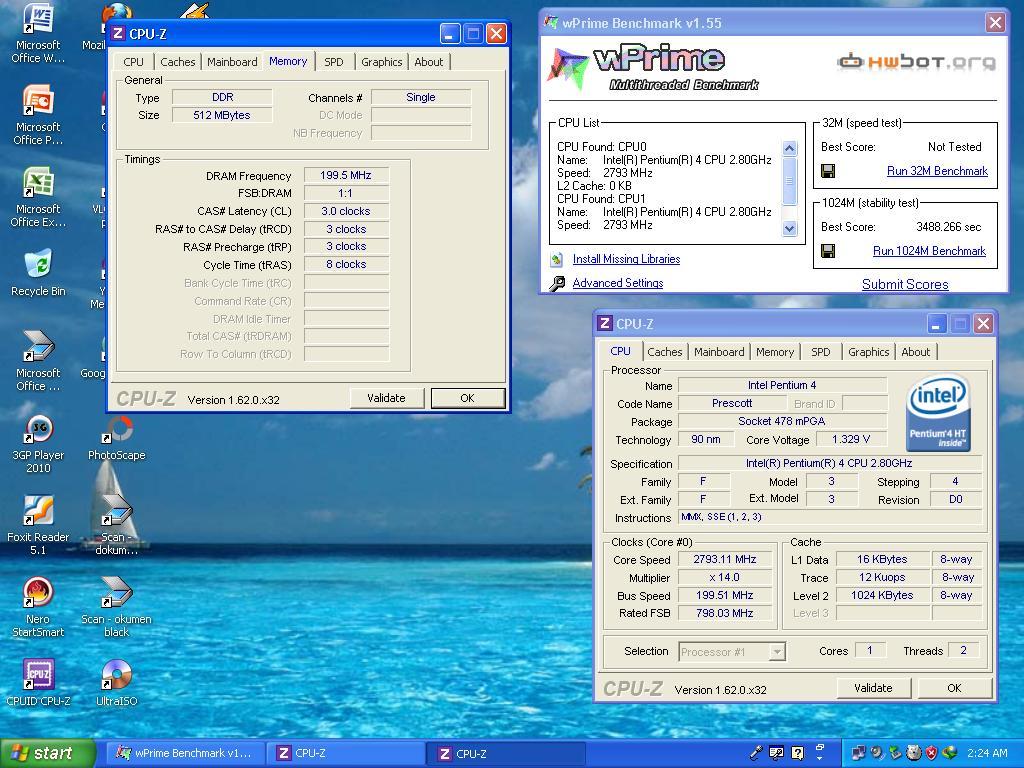Click the Core Voltage value 1.329 V
This screenshot has height=768, width=1024.
tap(851, 440)
